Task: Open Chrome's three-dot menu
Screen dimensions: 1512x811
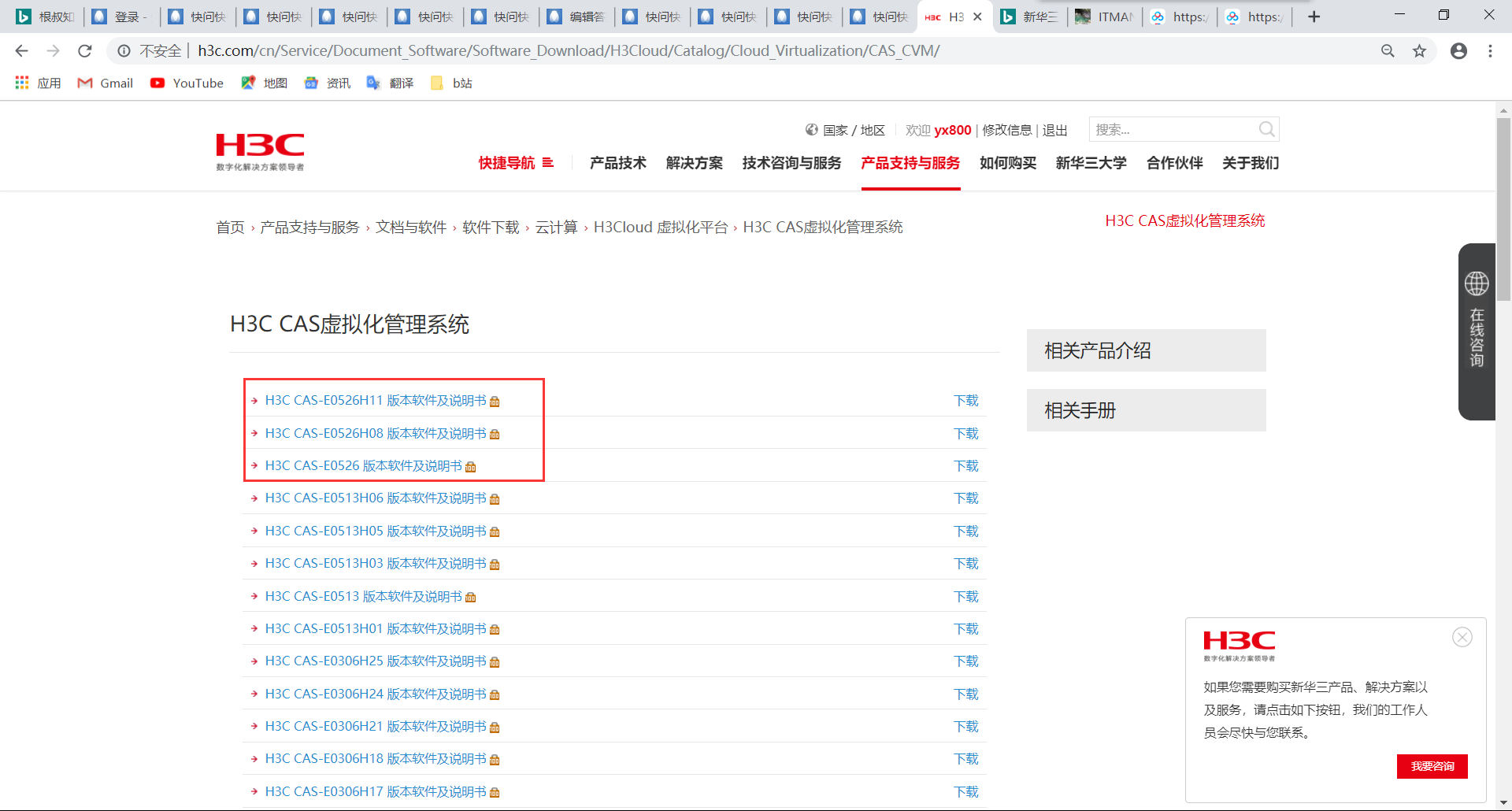Action: pos(1490,51)
